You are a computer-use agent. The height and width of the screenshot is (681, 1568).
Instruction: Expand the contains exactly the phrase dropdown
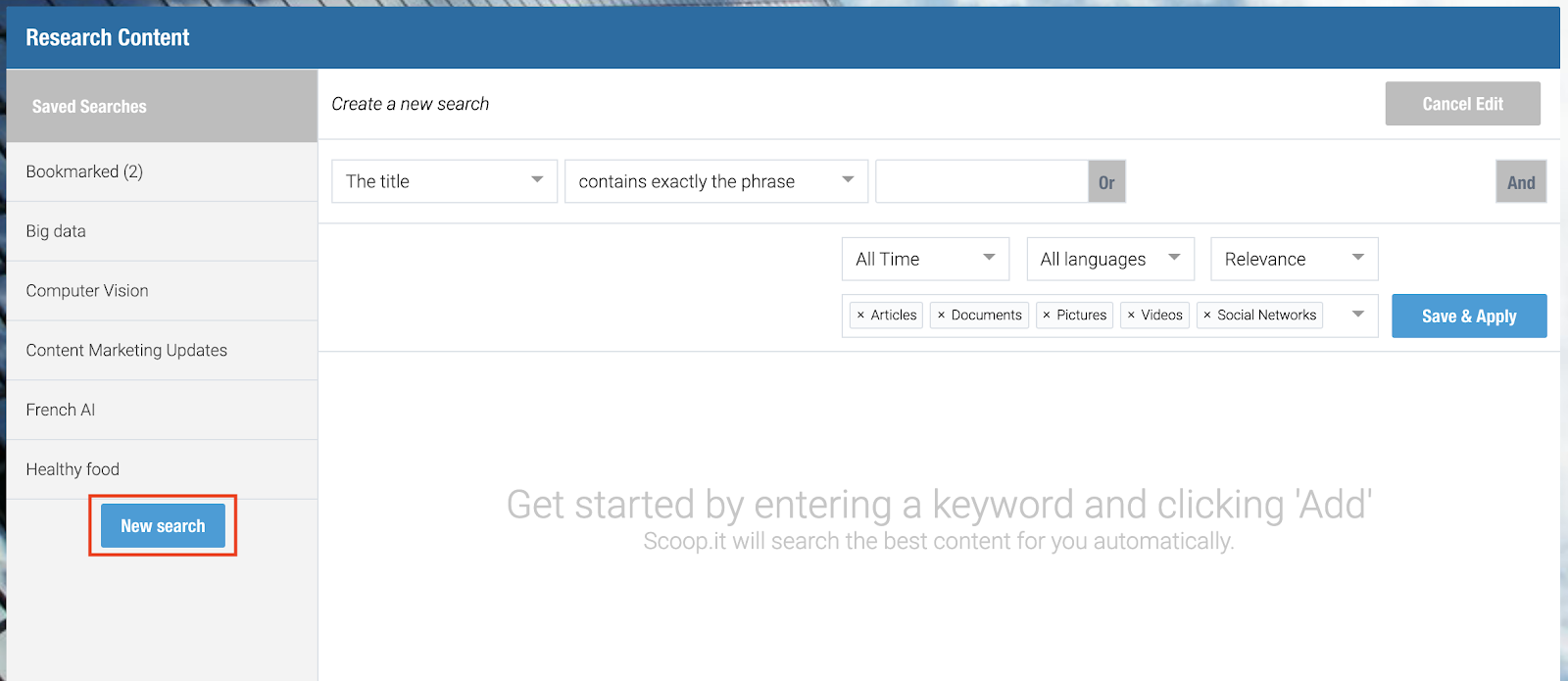[716, 181]
